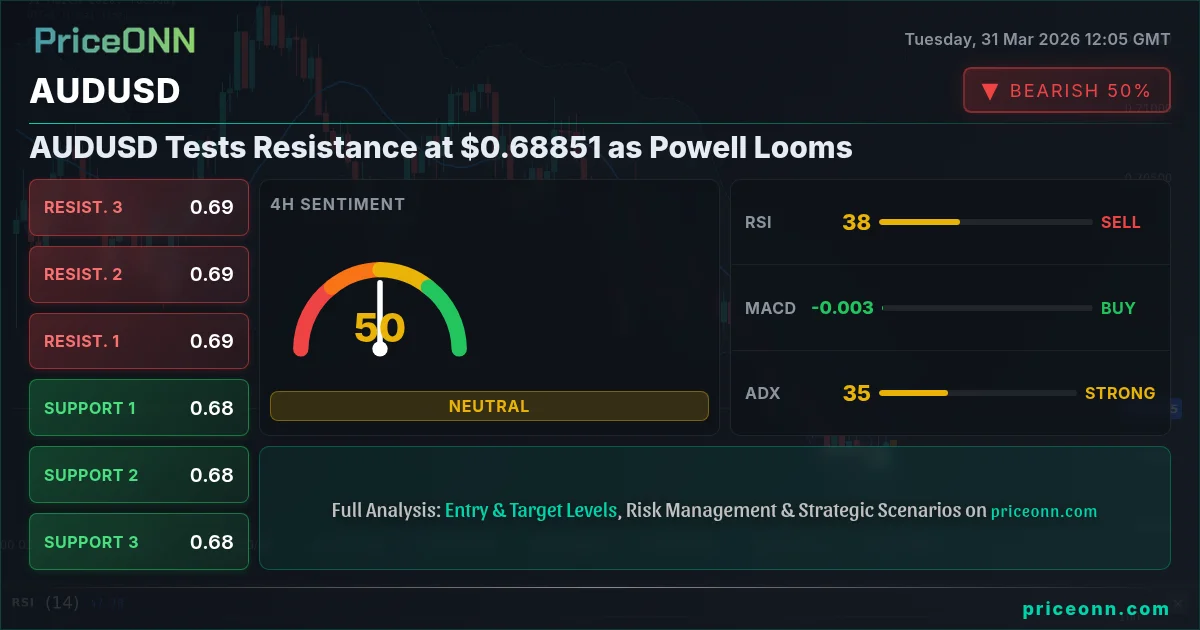Select the Resist. 3 level card
The height and width of the screenshot is (630, 1200).
[x=139, y=207]
